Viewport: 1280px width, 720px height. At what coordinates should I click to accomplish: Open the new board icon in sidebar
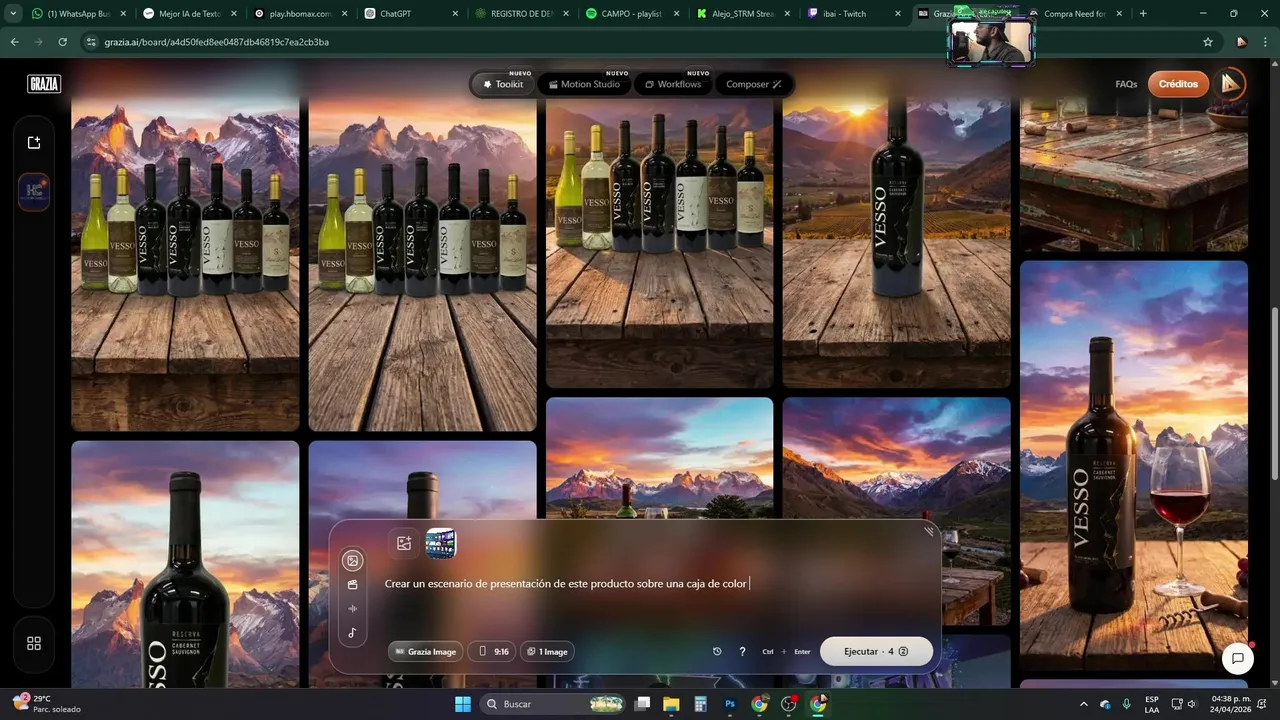coord(34,143)
